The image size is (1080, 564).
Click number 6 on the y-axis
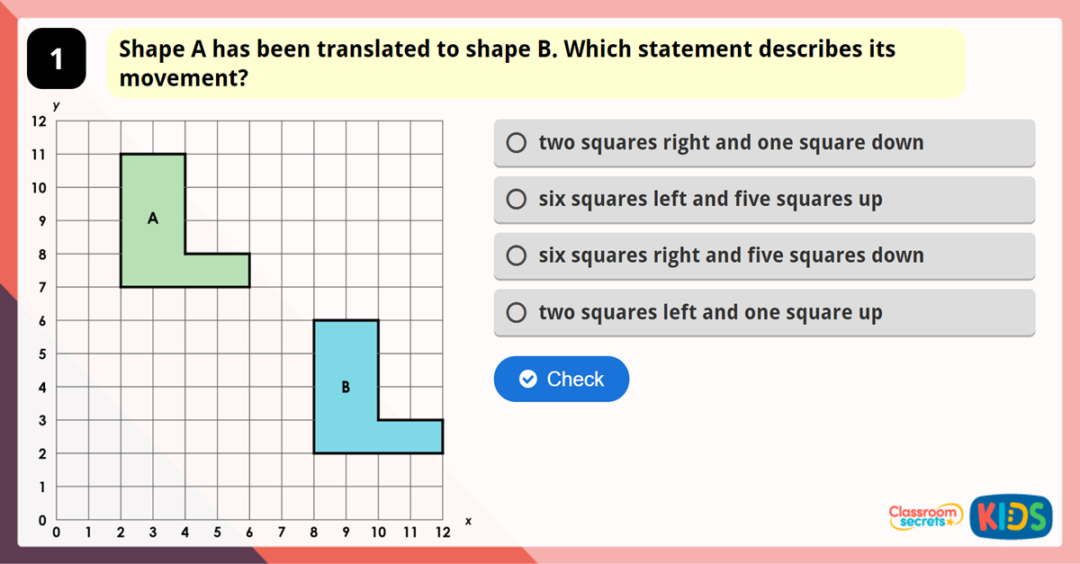pos(42,321)
